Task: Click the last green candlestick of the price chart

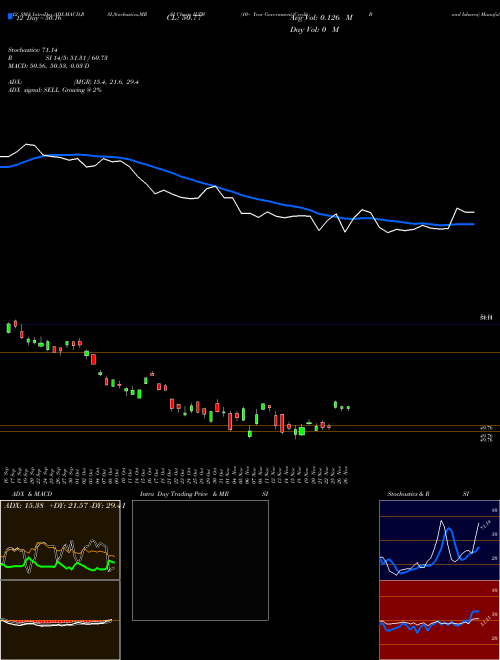Action: [348, 408]
